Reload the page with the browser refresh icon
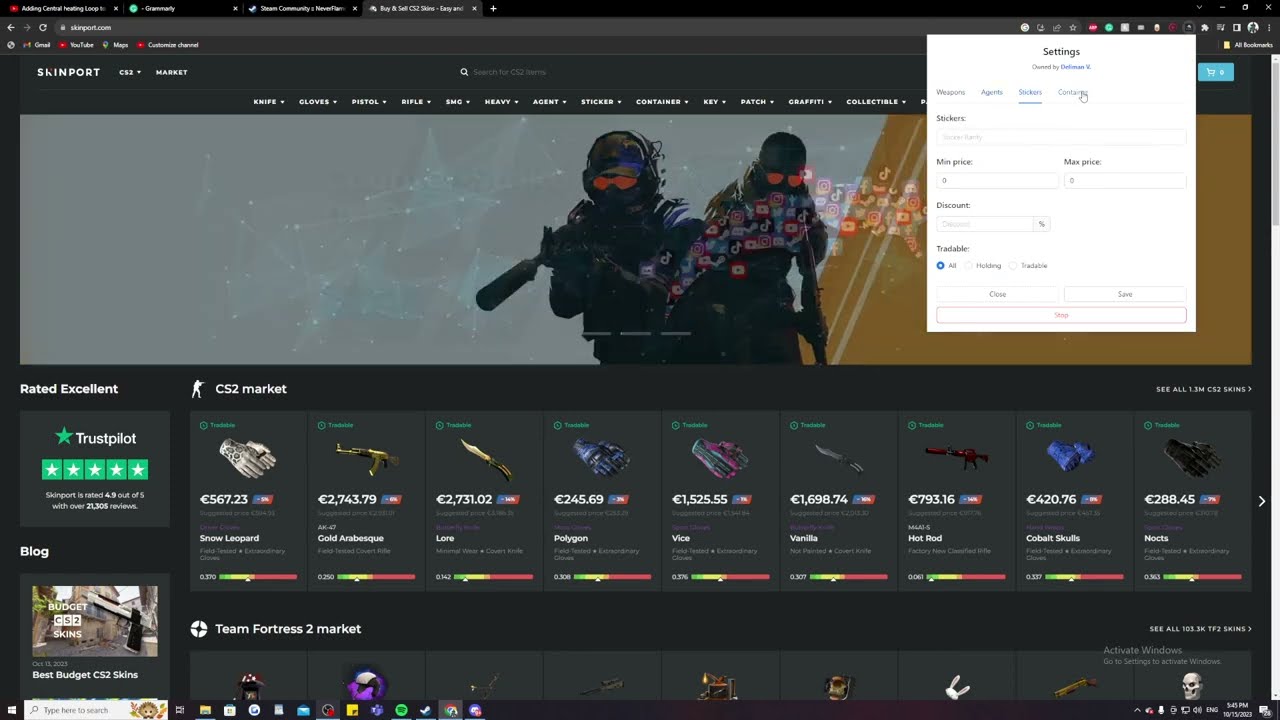The image size is (1280, 720). 42,27
